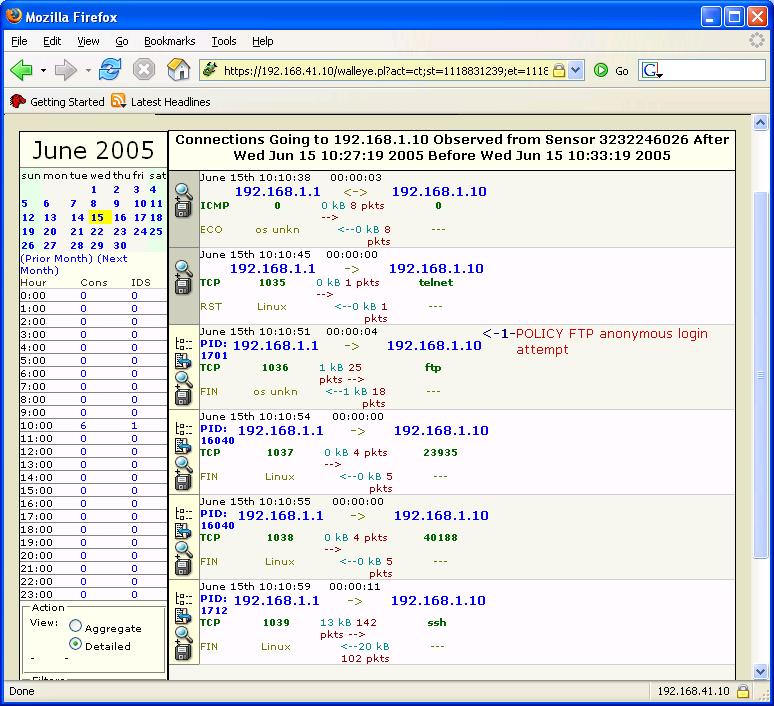Click the magnifier icon for the ICMP connection
The width and height of the screenshot is (774, 706).
point(183,190)
